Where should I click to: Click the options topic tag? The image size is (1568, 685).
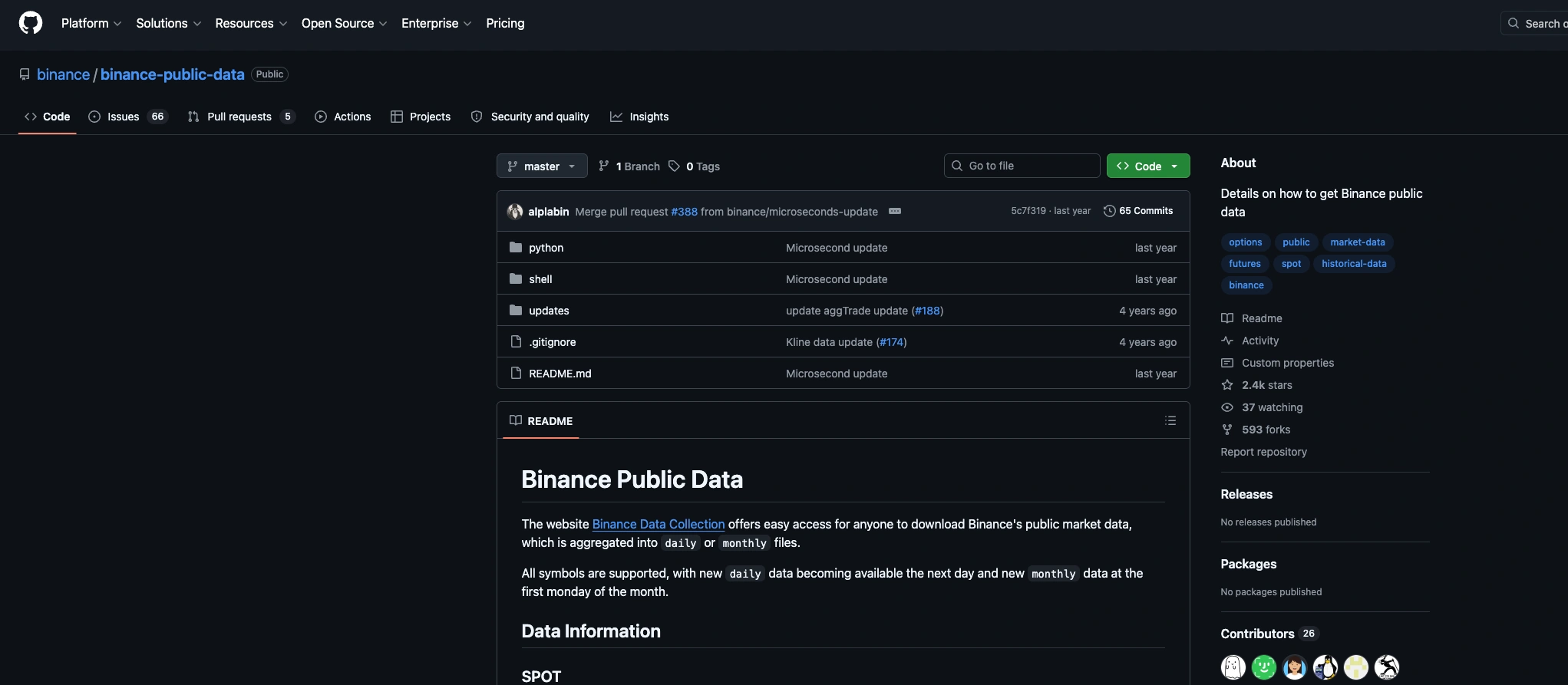pyautogui.click(x=1245, y=242)
